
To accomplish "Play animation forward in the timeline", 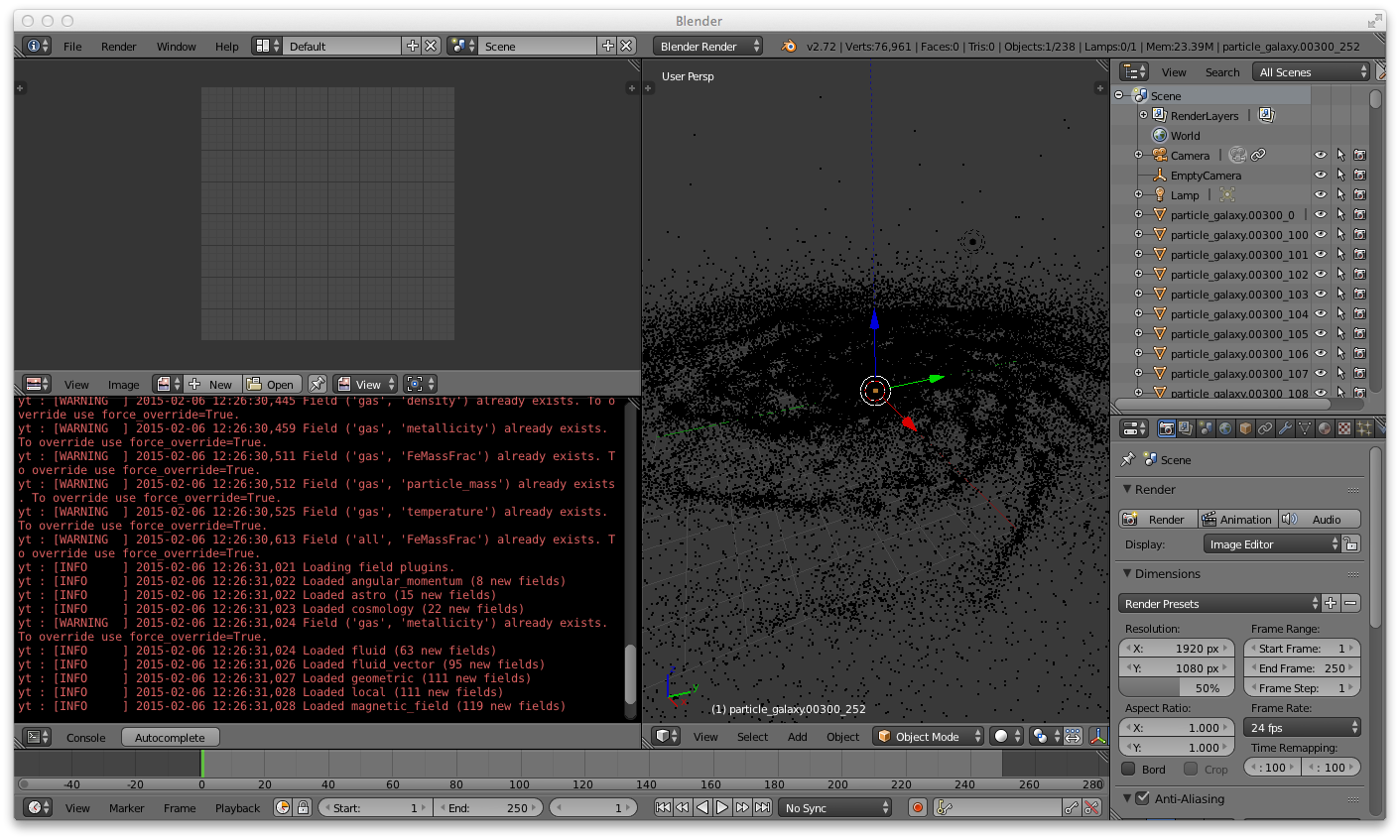I will point(722,807).
